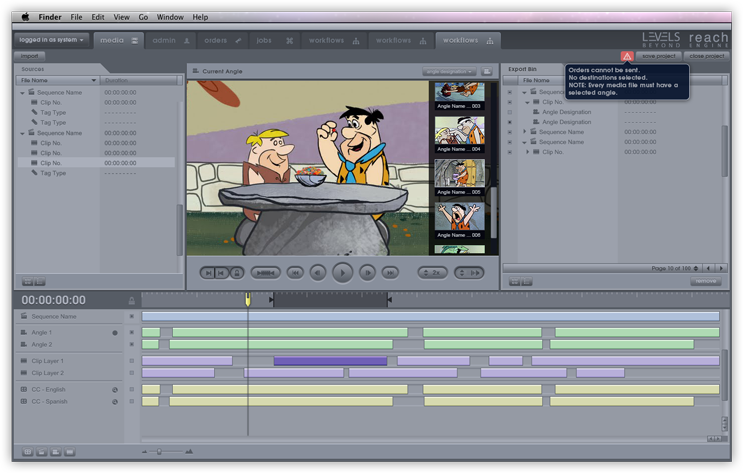Screen dimensions: 743x473
Task: Start playback with the large play button
Action: tap(342, 273)
